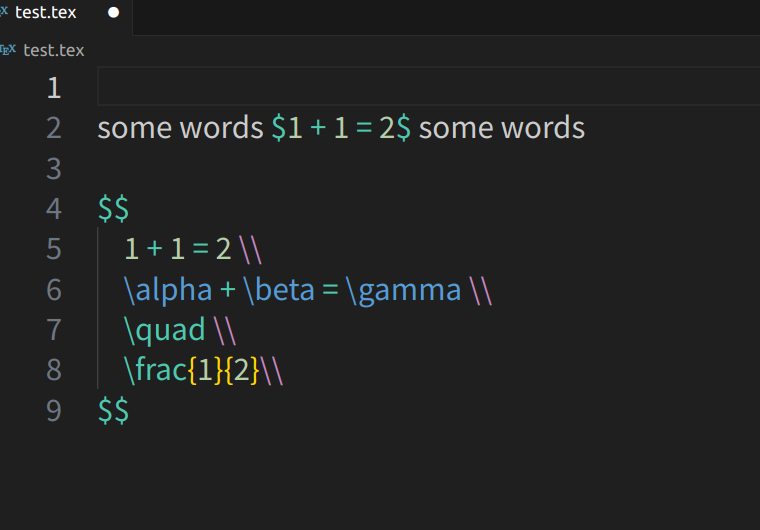Click line number 9 in the gutter

pyautogui.click(x=54, y=411)
